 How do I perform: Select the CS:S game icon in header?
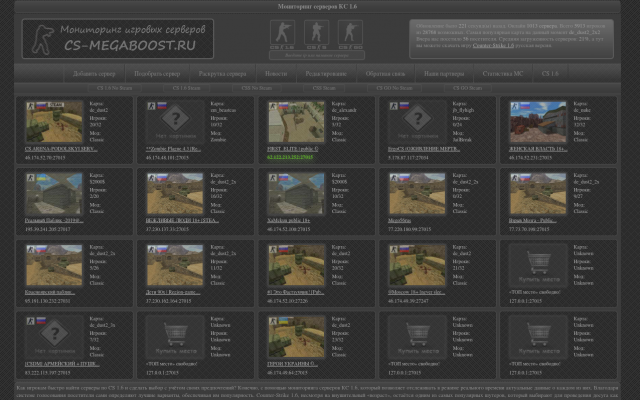pos(316,33)
